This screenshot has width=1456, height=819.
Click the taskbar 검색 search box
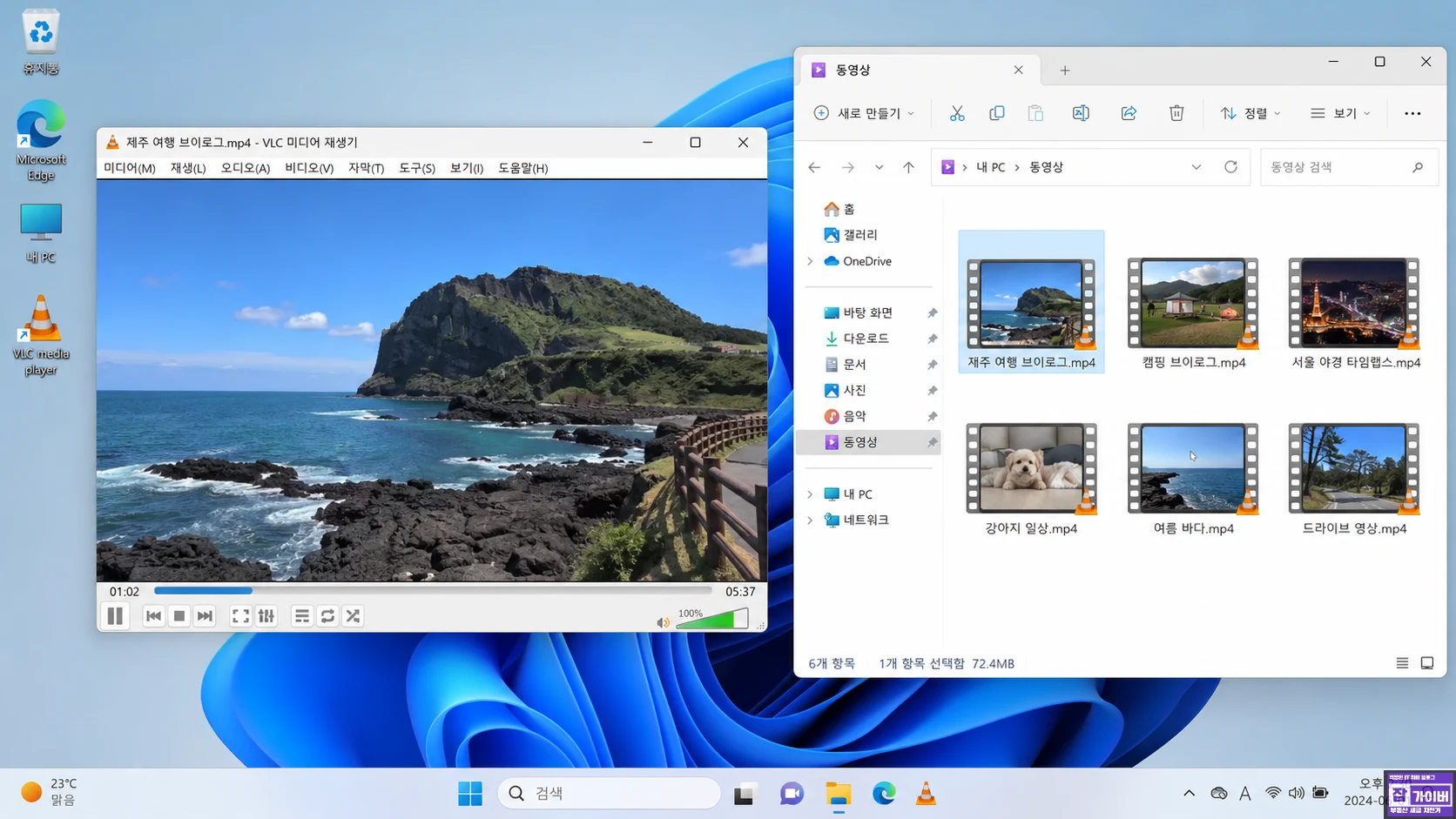click(x=610, y=794)
